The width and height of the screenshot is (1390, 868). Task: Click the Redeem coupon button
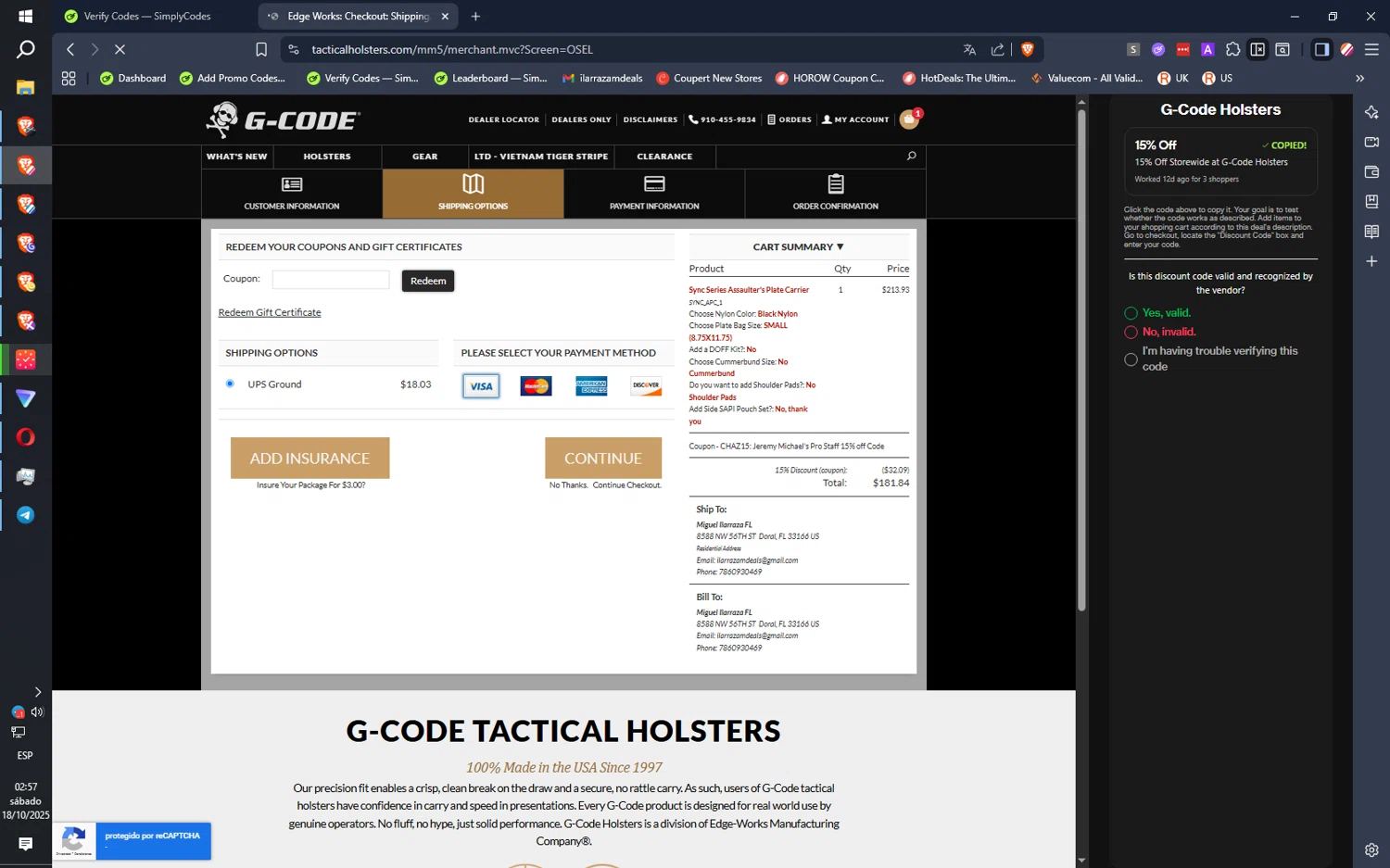428,281
